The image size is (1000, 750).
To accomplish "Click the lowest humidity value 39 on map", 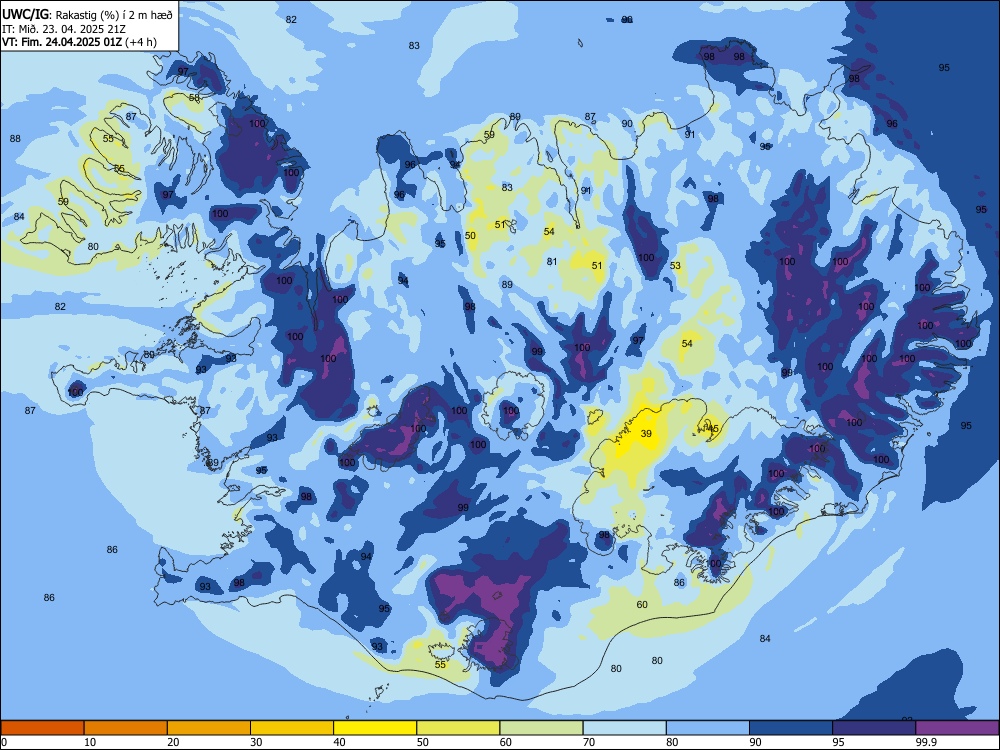I will (646, 434).
